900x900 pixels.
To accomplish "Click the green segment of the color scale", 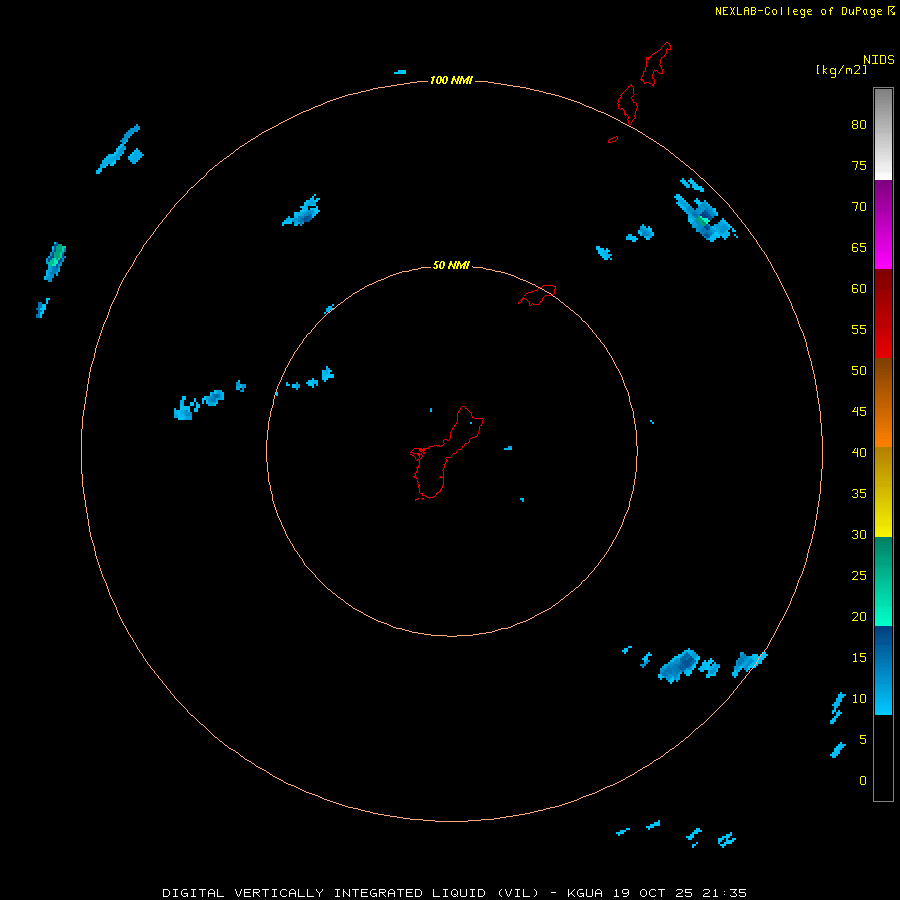I will (883, 581).
